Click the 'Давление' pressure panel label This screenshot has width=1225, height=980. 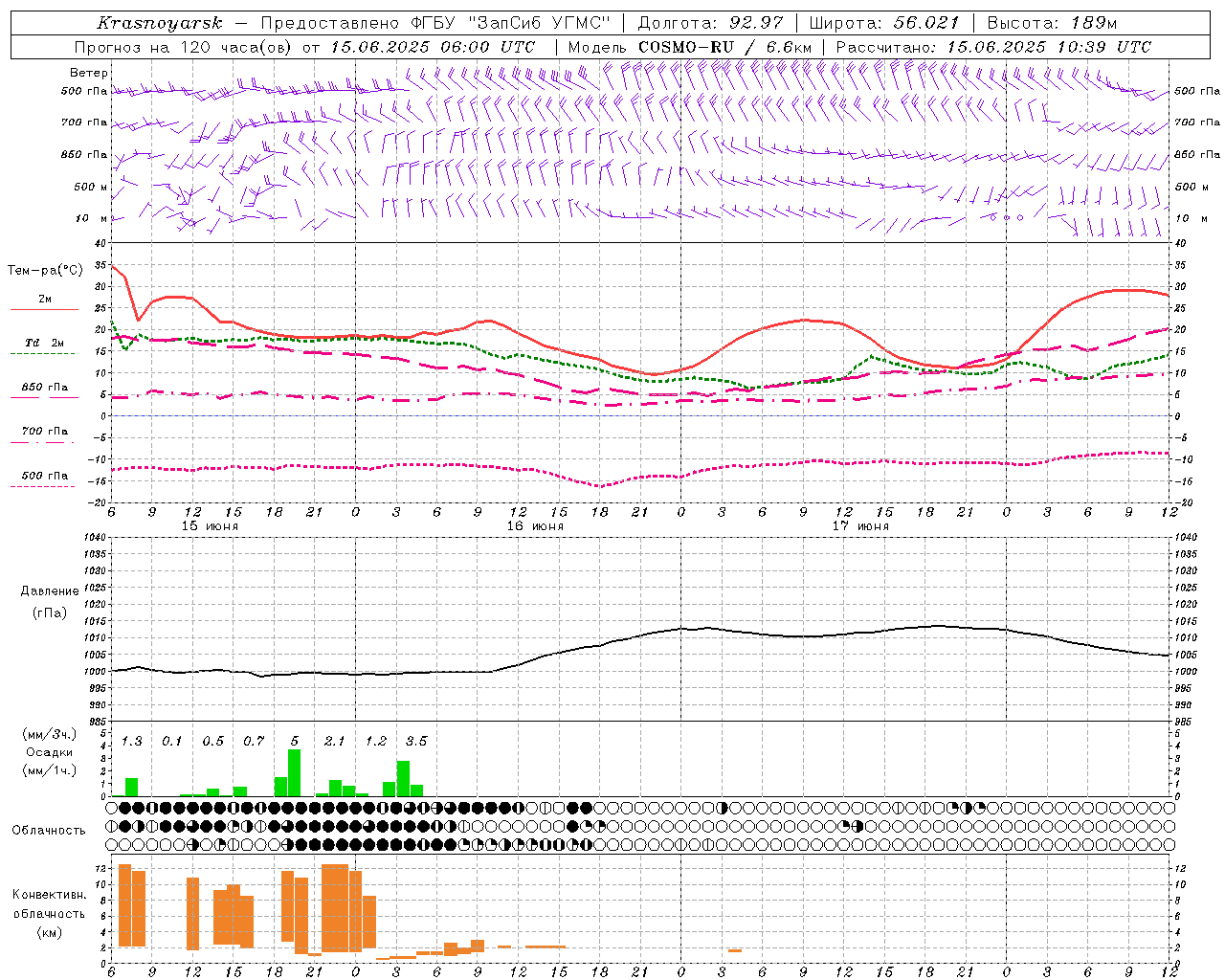(x=49, y=591)
